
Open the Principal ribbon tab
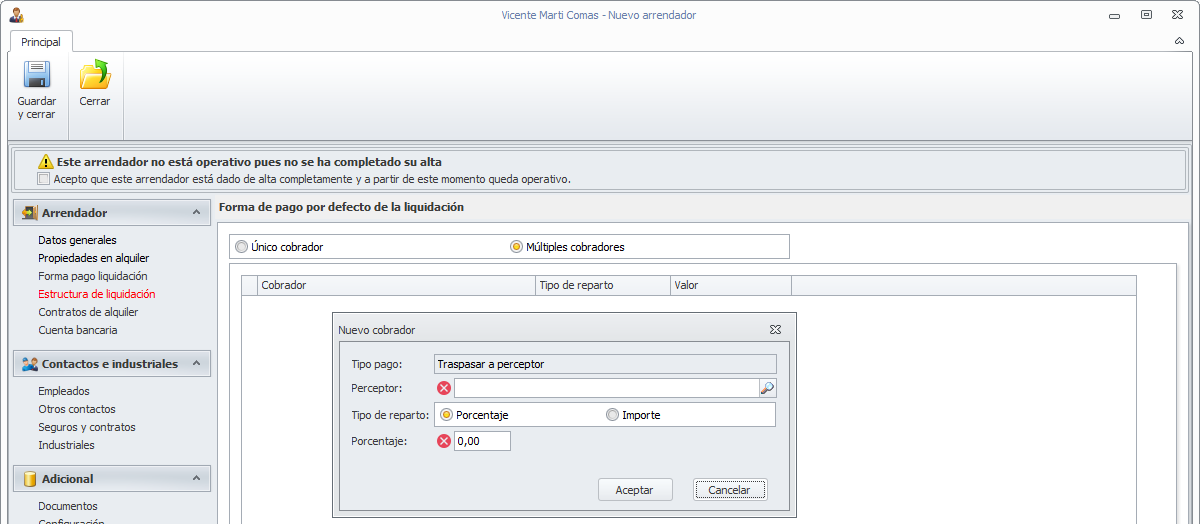click(41, 42)
